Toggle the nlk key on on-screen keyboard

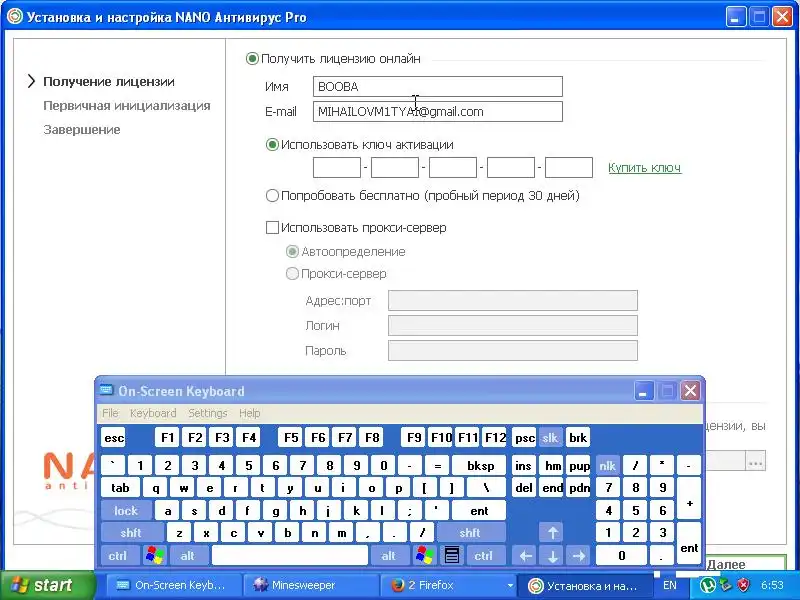(x=607, y=466)
